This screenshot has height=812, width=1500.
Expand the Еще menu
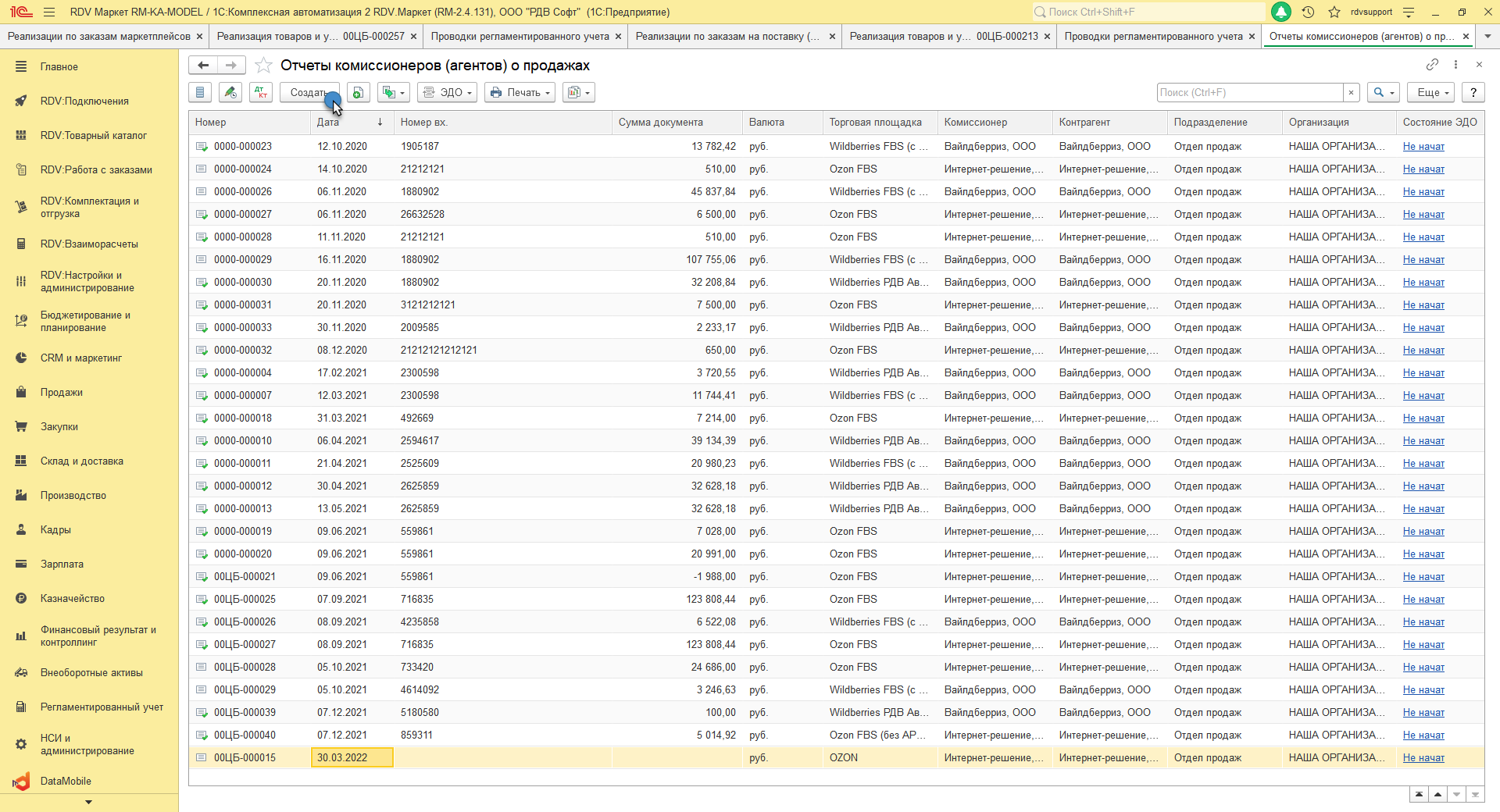[1431, 92]
